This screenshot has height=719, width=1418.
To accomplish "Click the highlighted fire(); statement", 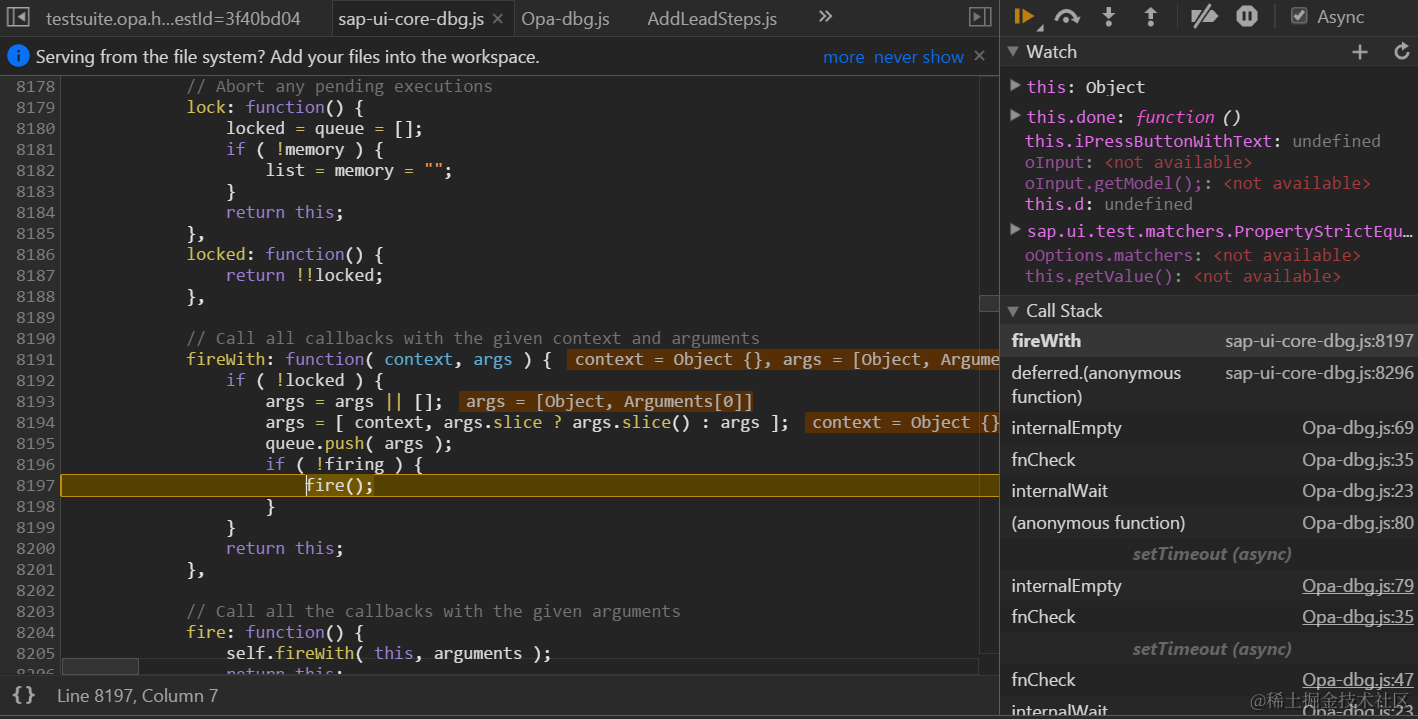I will pyautogui.click(x=339, y=485).
